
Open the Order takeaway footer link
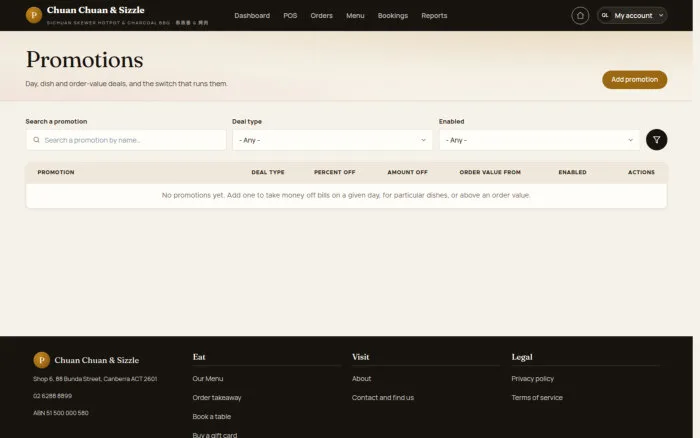click(217, 397)
